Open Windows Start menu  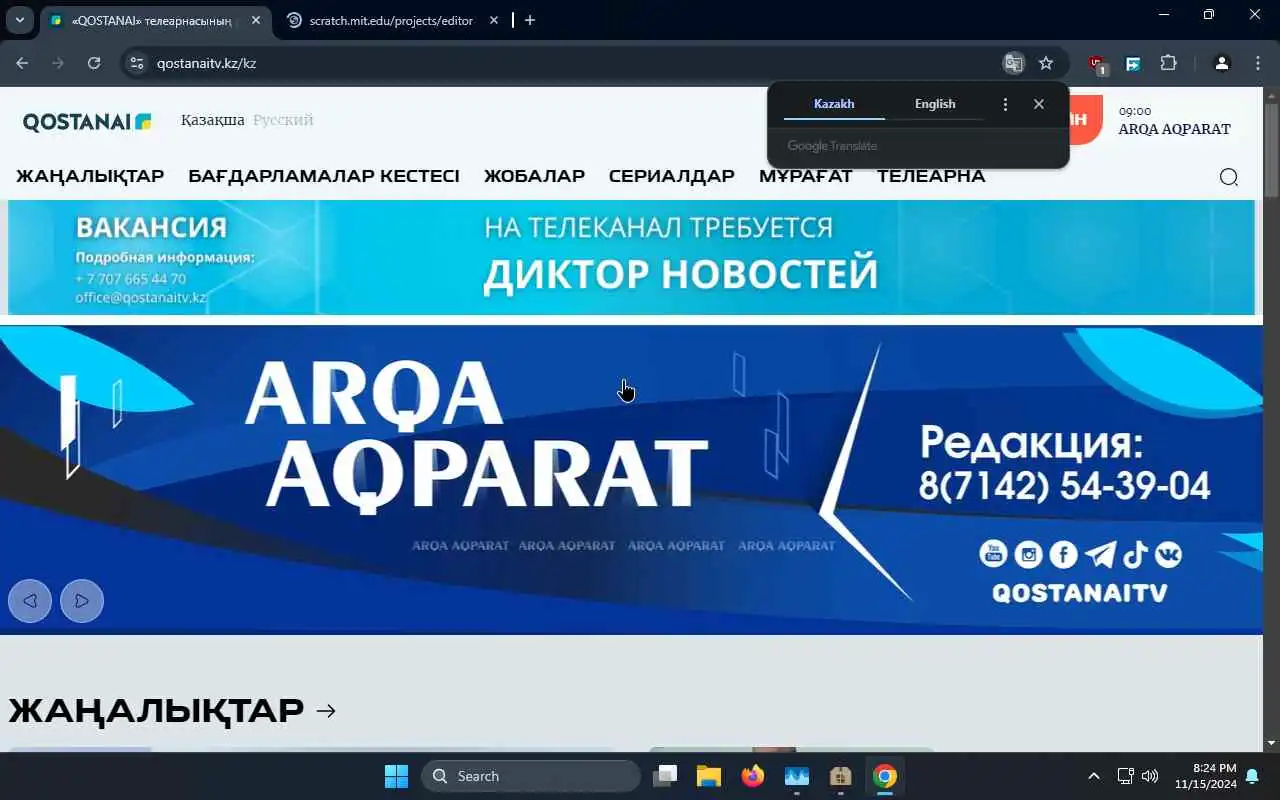click(396, 776)
